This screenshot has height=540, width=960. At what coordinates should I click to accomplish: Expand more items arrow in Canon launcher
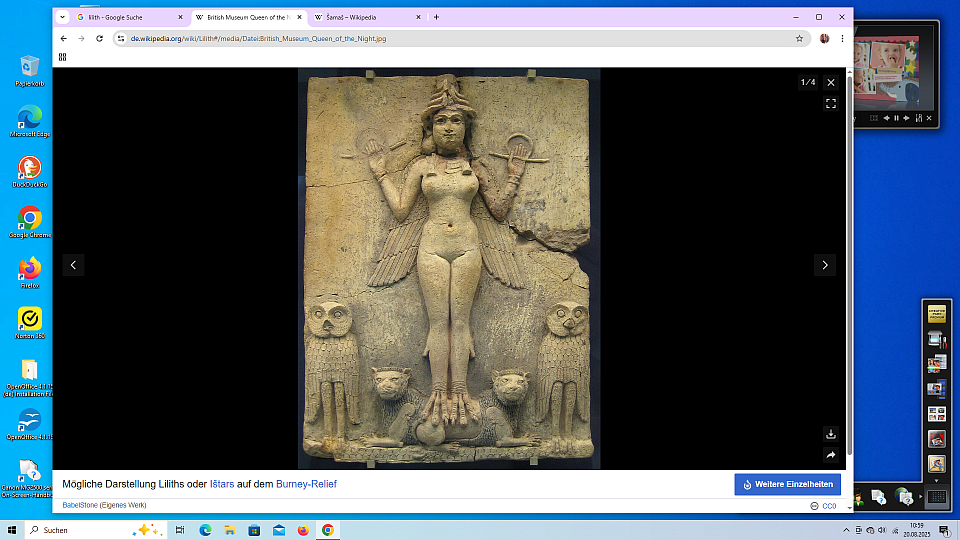(x=937, y=481)
